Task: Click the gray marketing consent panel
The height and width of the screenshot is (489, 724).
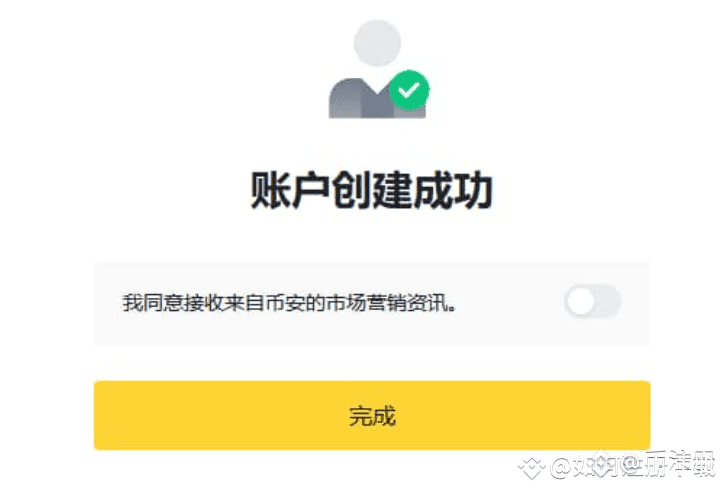Action: pos(372,303)
